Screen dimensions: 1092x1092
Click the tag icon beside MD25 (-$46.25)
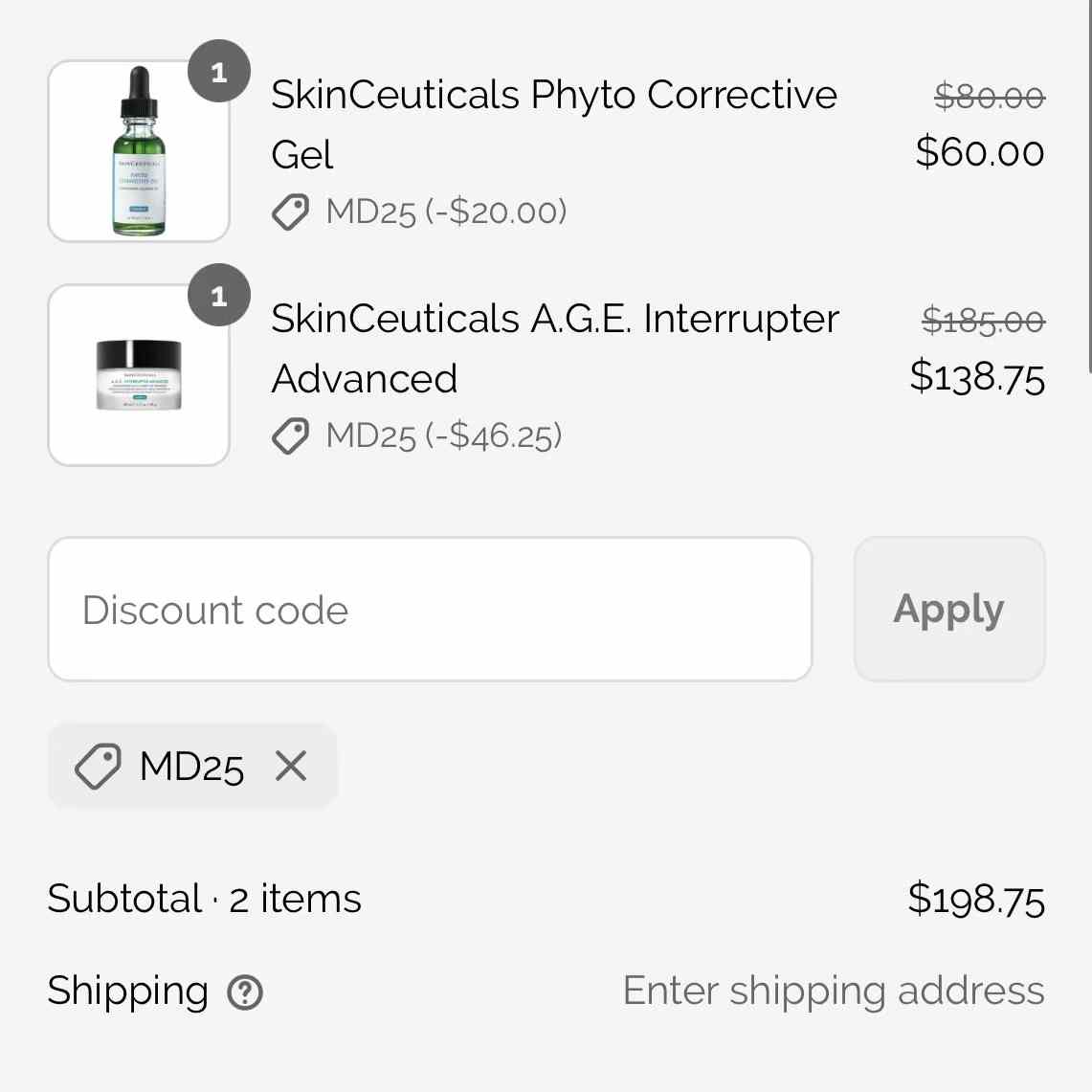(290, 436)
